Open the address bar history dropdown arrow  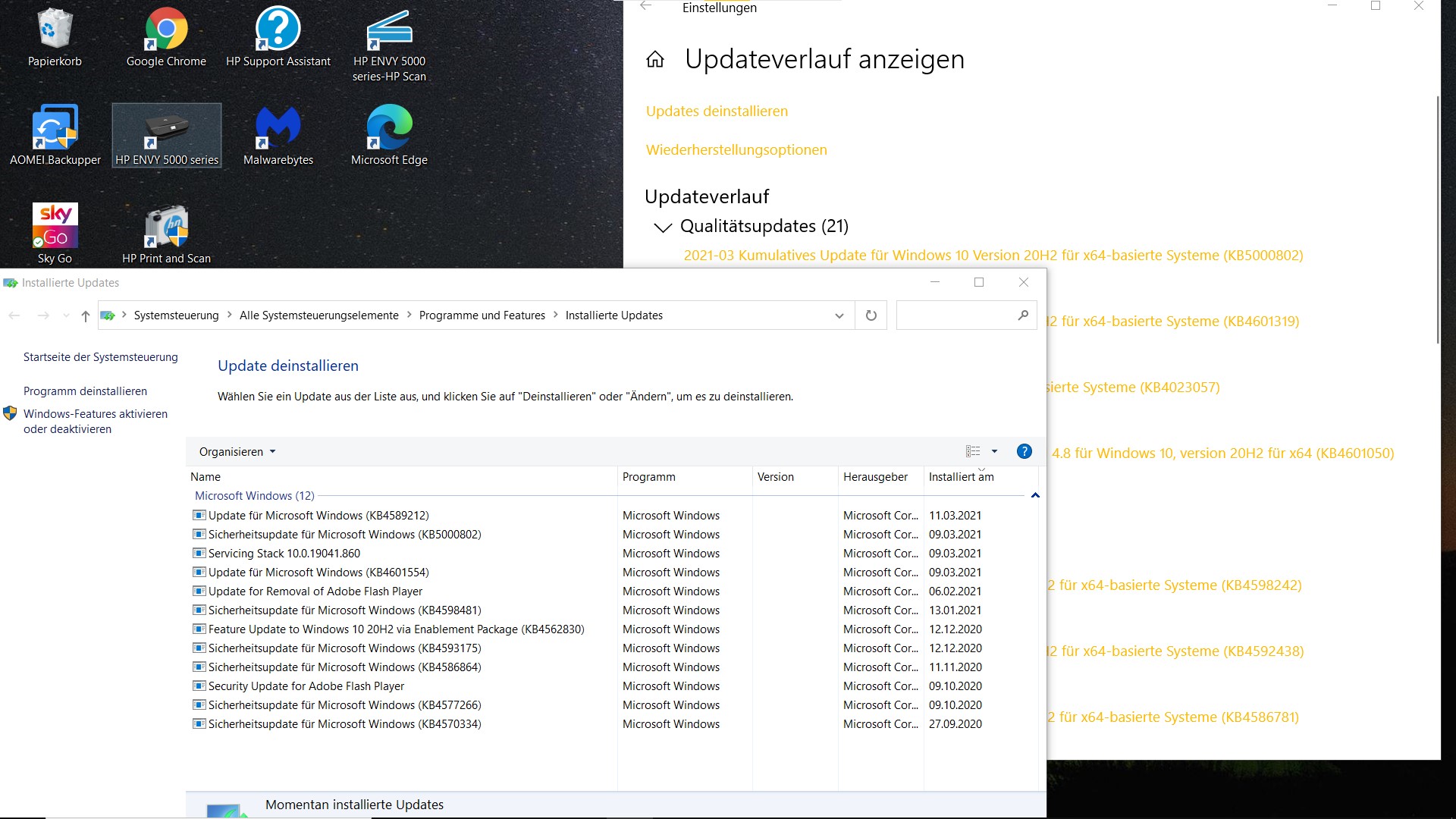pos(839,316)
